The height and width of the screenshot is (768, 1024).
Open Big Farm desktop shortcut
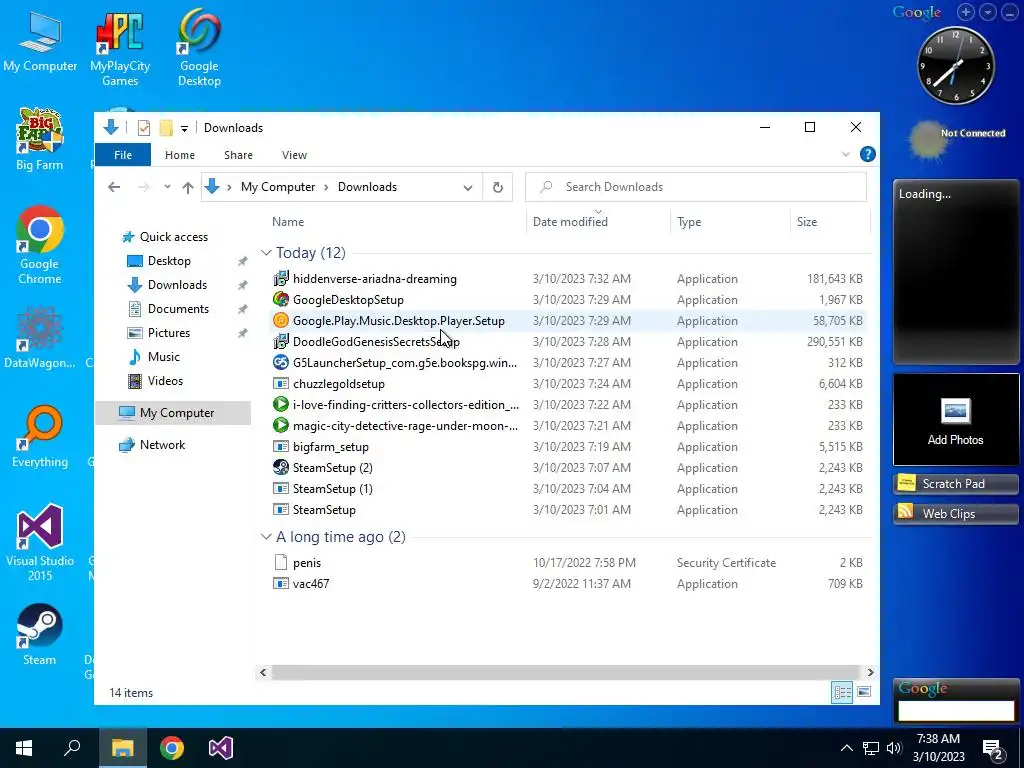40,139
